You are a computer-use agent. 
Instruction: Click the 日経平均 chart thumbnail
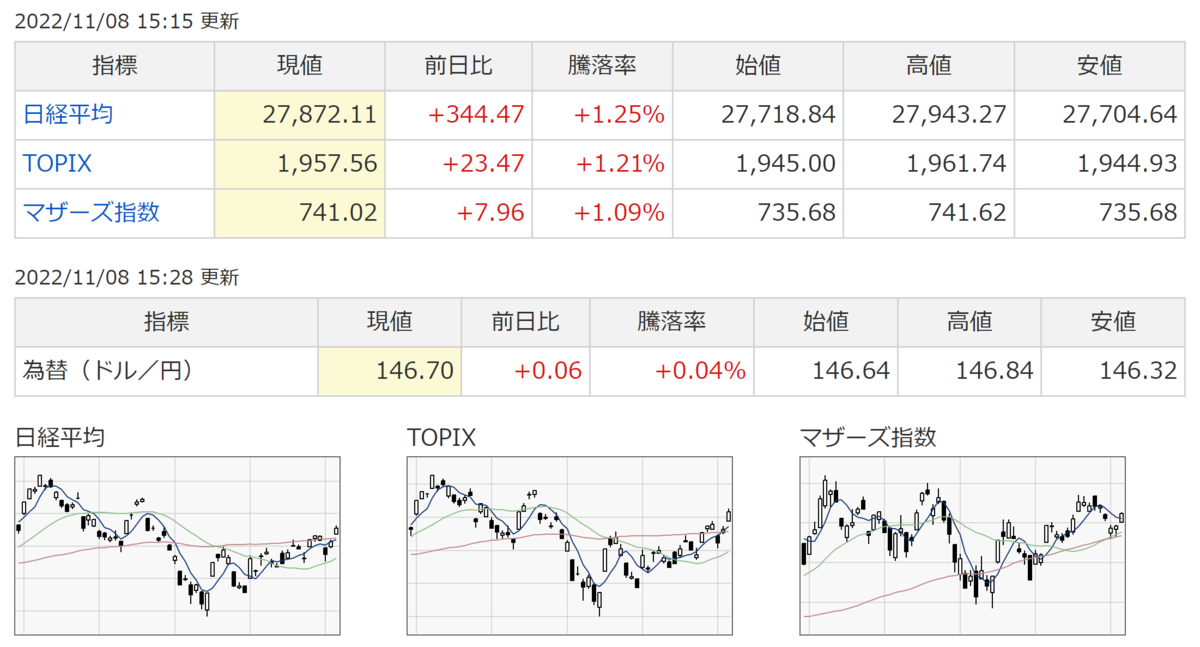[x=178, y=546]
